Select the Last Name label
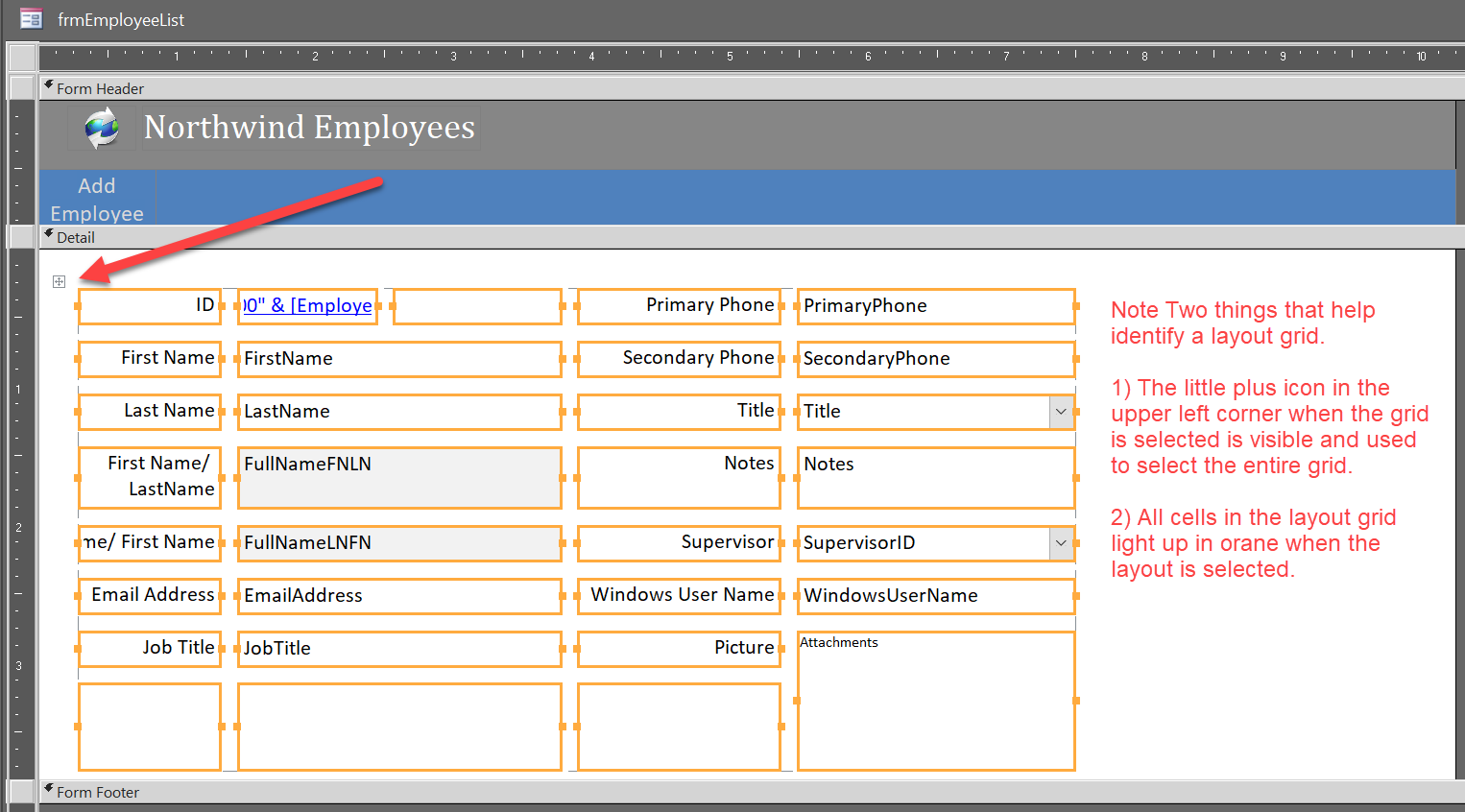The image size is (1465, 812). pyautogui.click(x=150, y=412)
